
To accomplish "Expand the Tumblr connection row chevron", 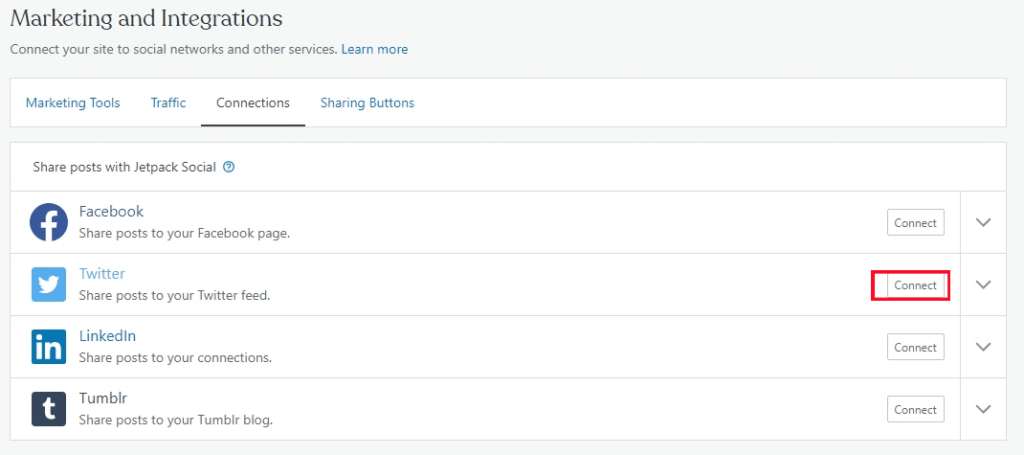I will [x=983, y=409].
